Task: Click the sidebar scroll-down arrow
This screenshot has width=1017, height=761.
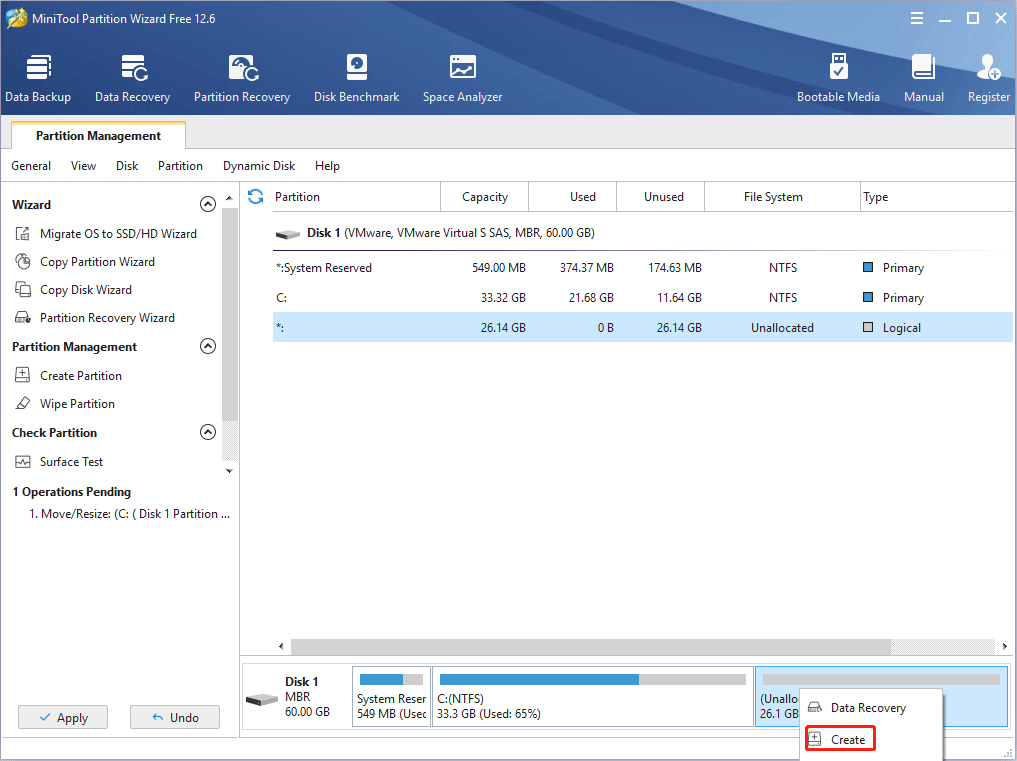Action: click(x=229, y=471)
